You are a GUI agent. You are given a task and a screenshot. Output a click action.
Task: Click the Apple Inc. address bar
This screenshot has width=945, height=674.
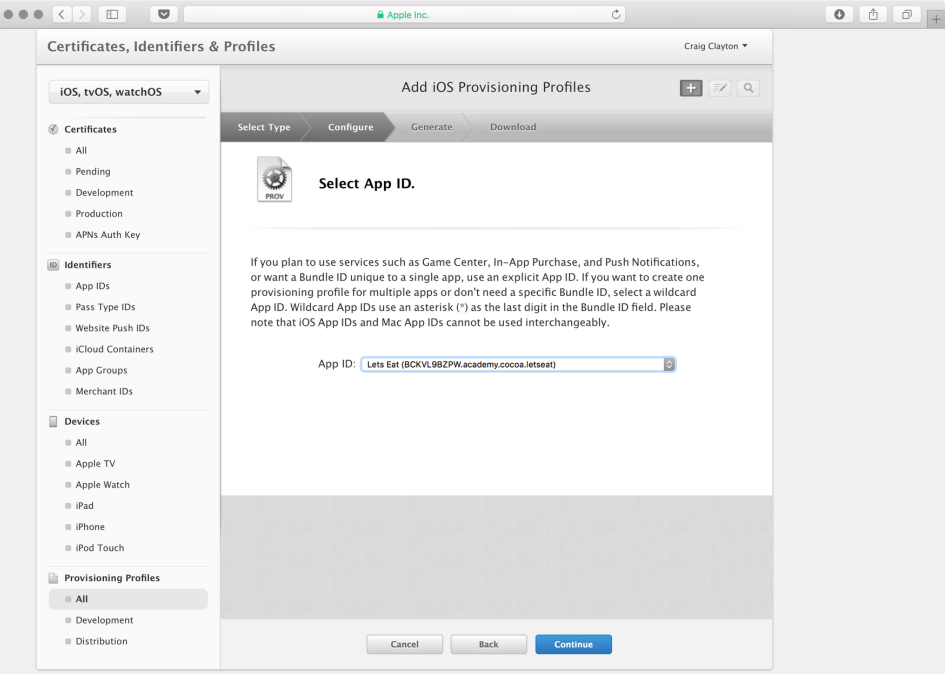[x=404, y=14]
